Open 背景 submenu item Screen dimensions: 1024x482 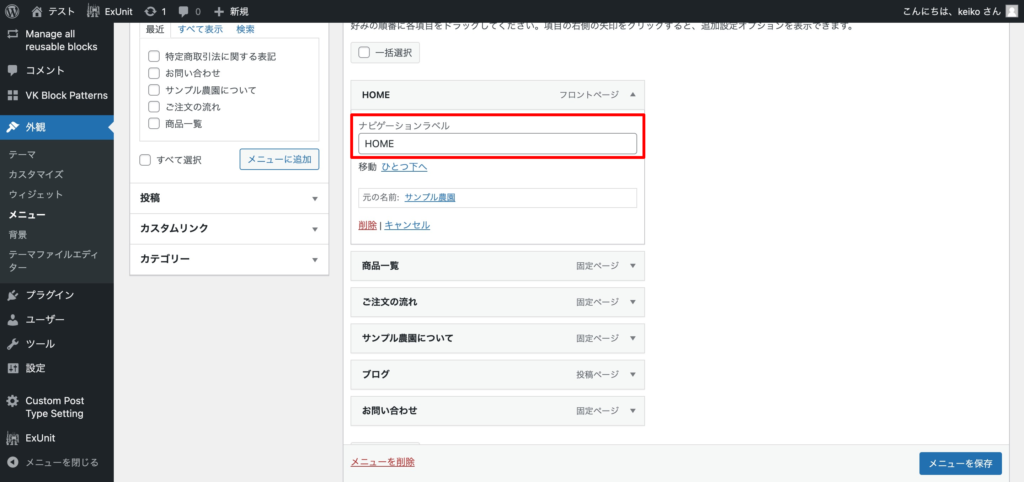(x=18, y=234)
